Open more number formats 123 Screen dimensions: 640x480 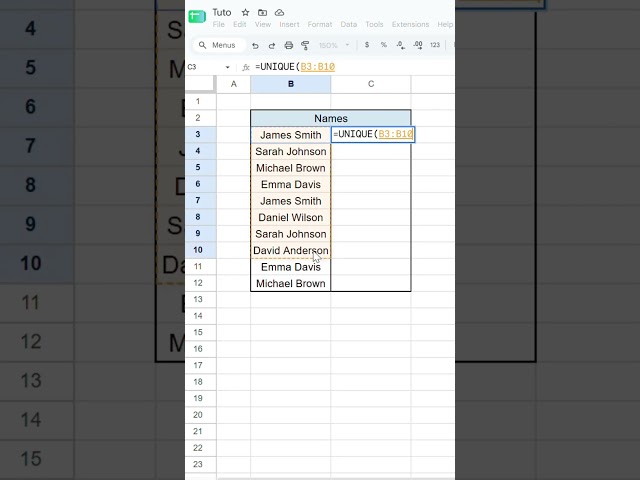click(x=435, y=45)
